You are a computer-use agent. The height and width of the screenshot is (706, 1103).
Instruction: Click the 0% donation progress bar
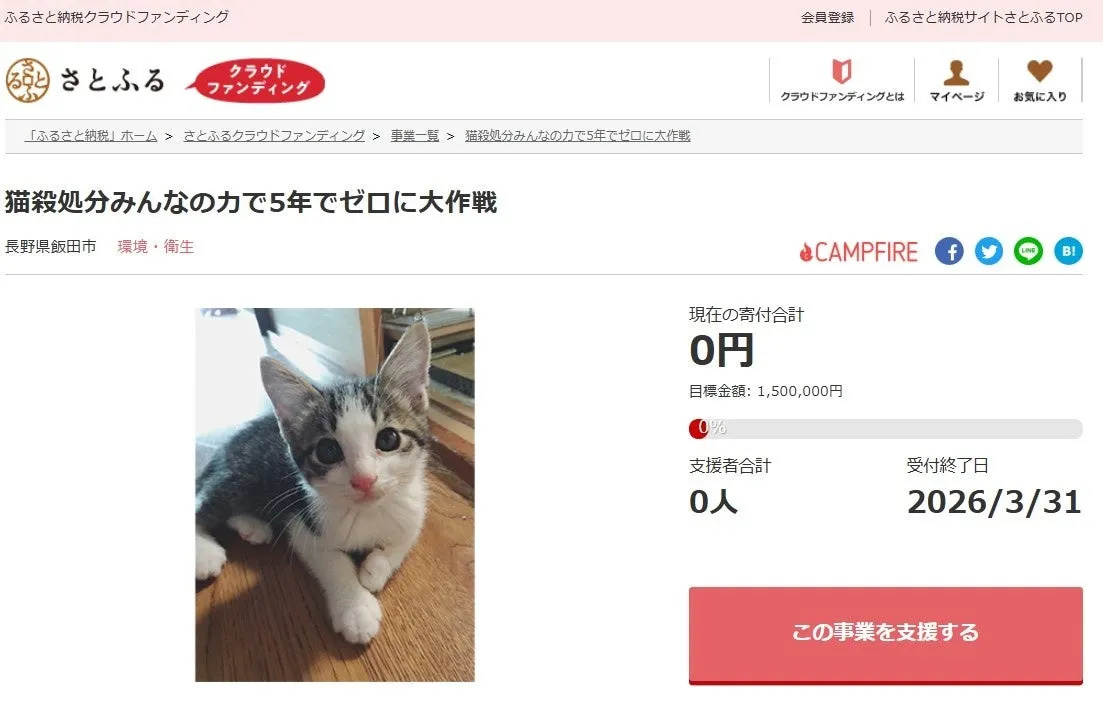[x=886, y=428]
